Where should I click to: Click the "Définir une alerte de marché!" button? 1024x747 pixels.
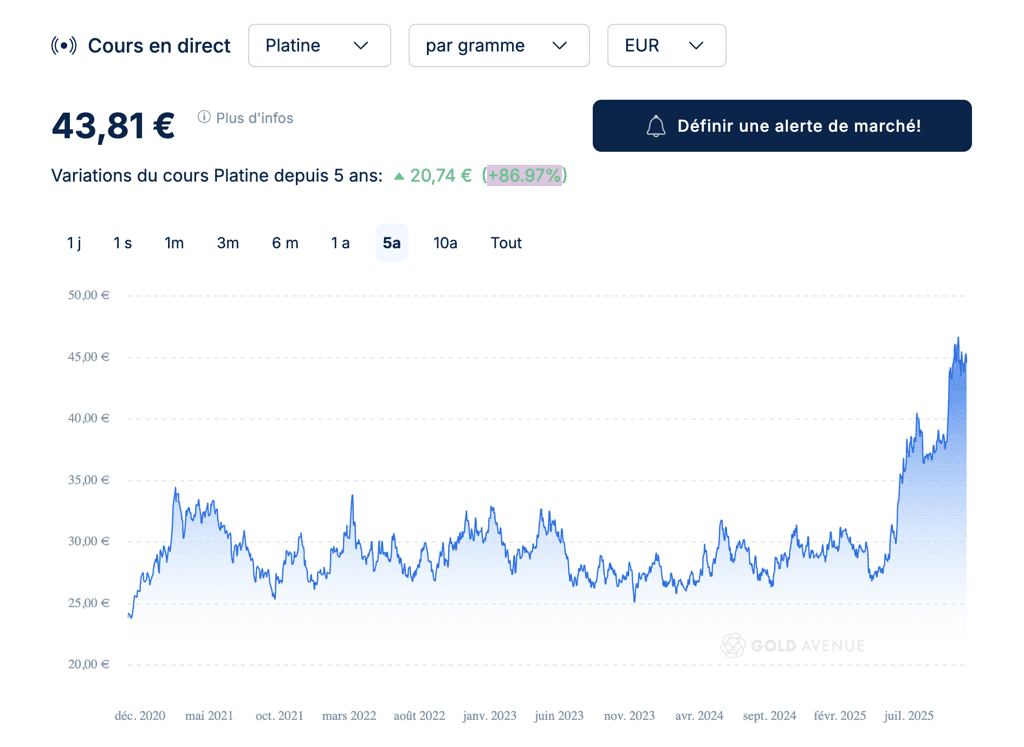[782, 125]
